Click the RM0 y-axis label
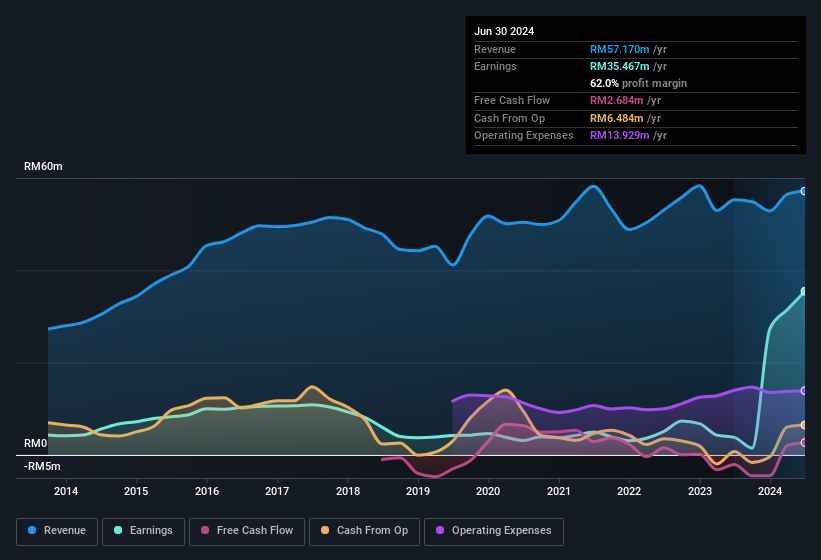Image resolution: width=821 pixels, height=560 pixels. (36, 443)
